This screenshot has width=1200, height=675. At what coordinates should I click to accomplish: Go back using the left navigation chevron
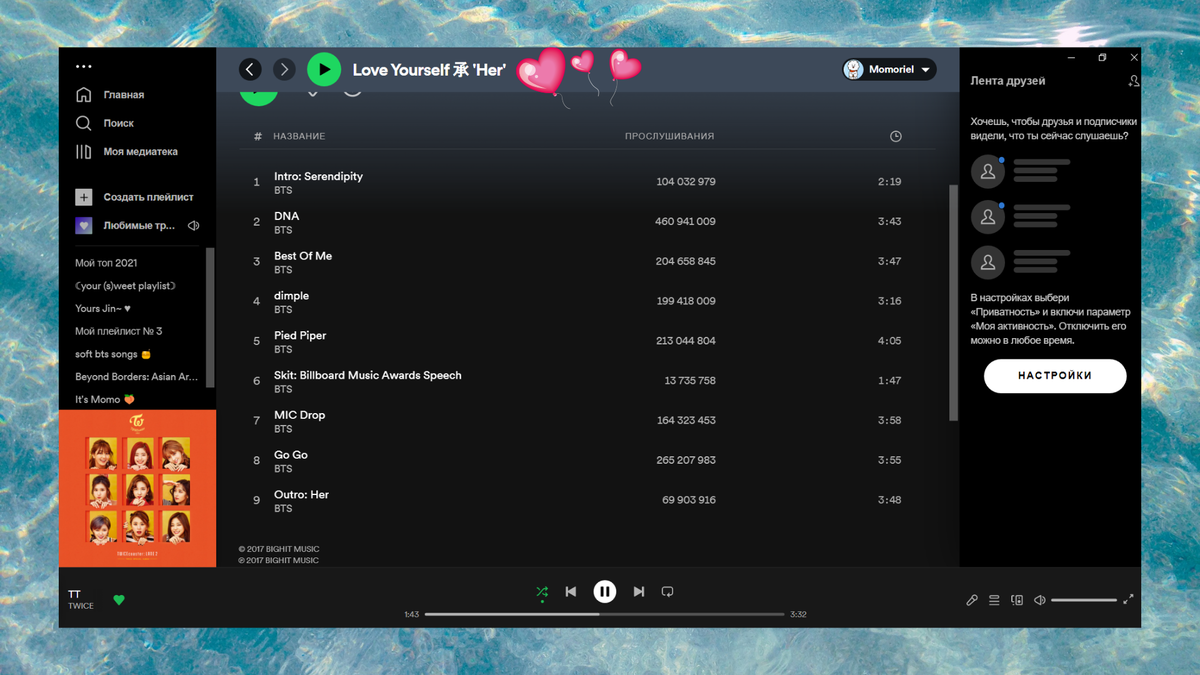(x=251, y=69)
